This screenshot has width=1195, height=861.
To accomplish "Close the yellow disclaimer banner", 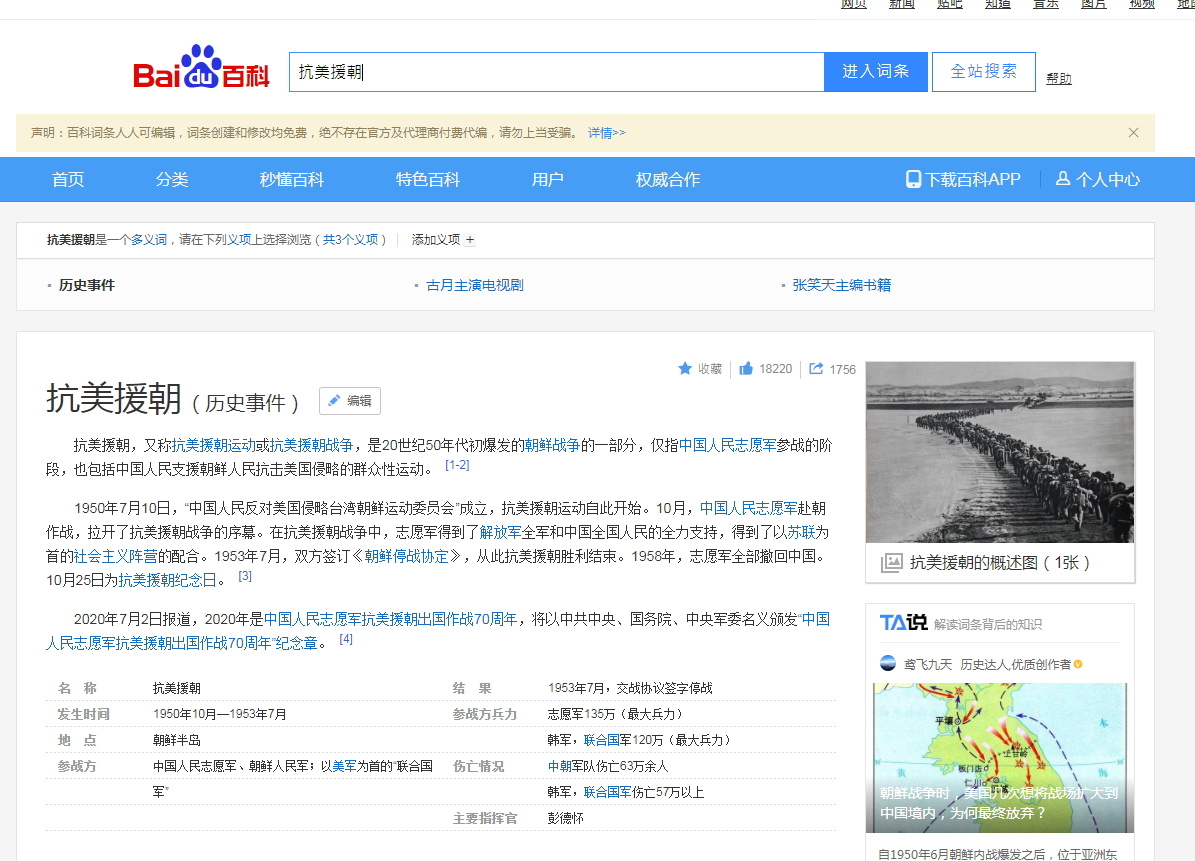I will coord(1133,133).
